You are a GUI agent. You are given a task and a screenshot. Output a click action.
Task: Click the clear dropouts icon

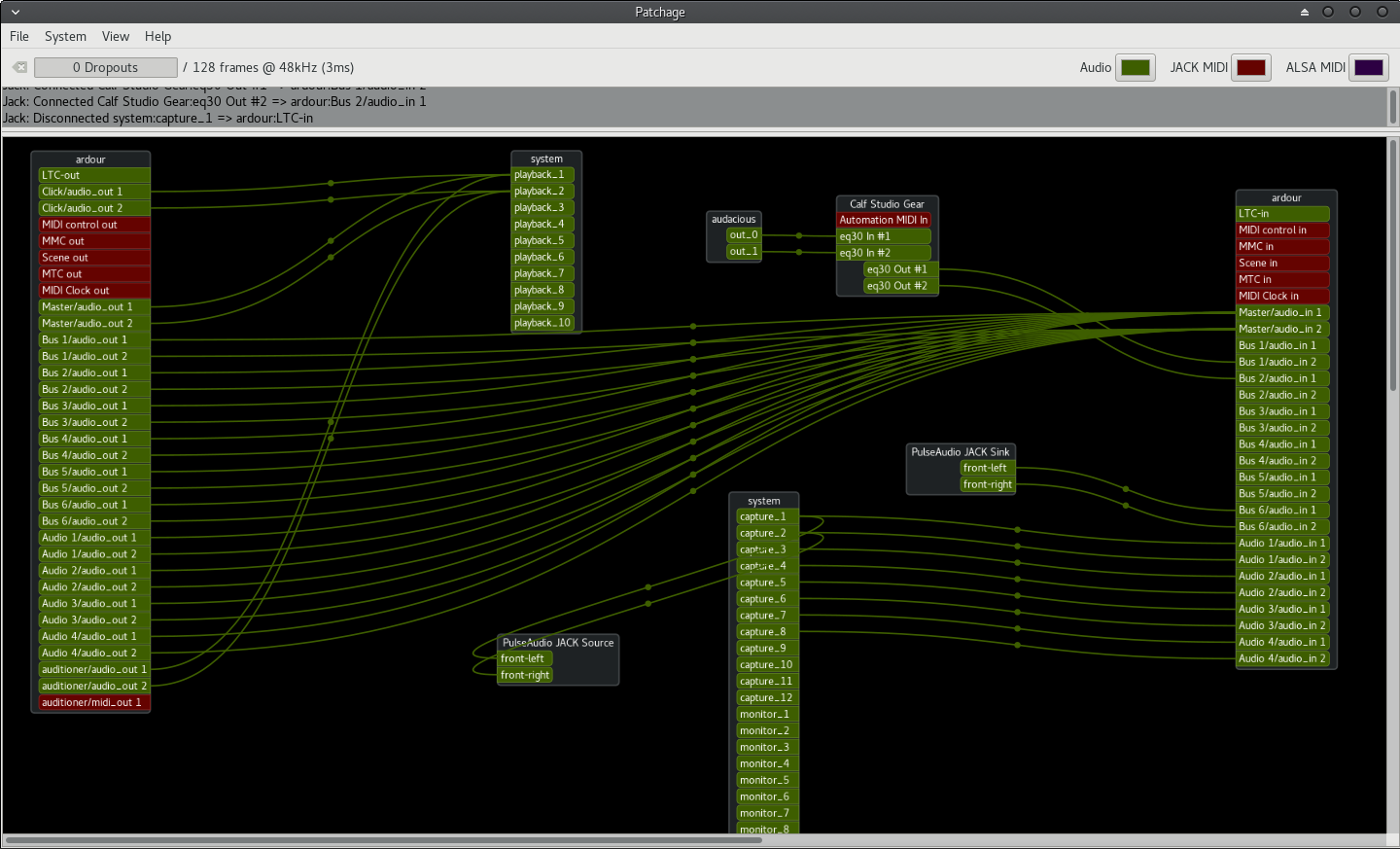19,67
